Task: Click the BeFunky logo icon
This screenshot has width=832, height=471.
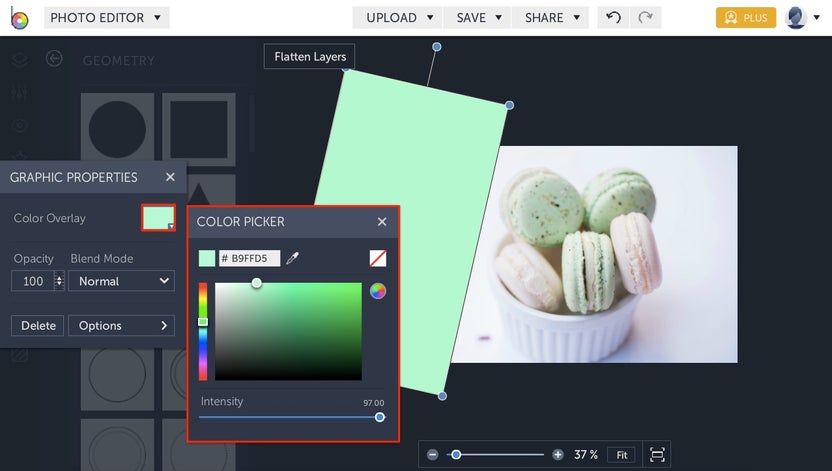Action: tap(19, 18)
